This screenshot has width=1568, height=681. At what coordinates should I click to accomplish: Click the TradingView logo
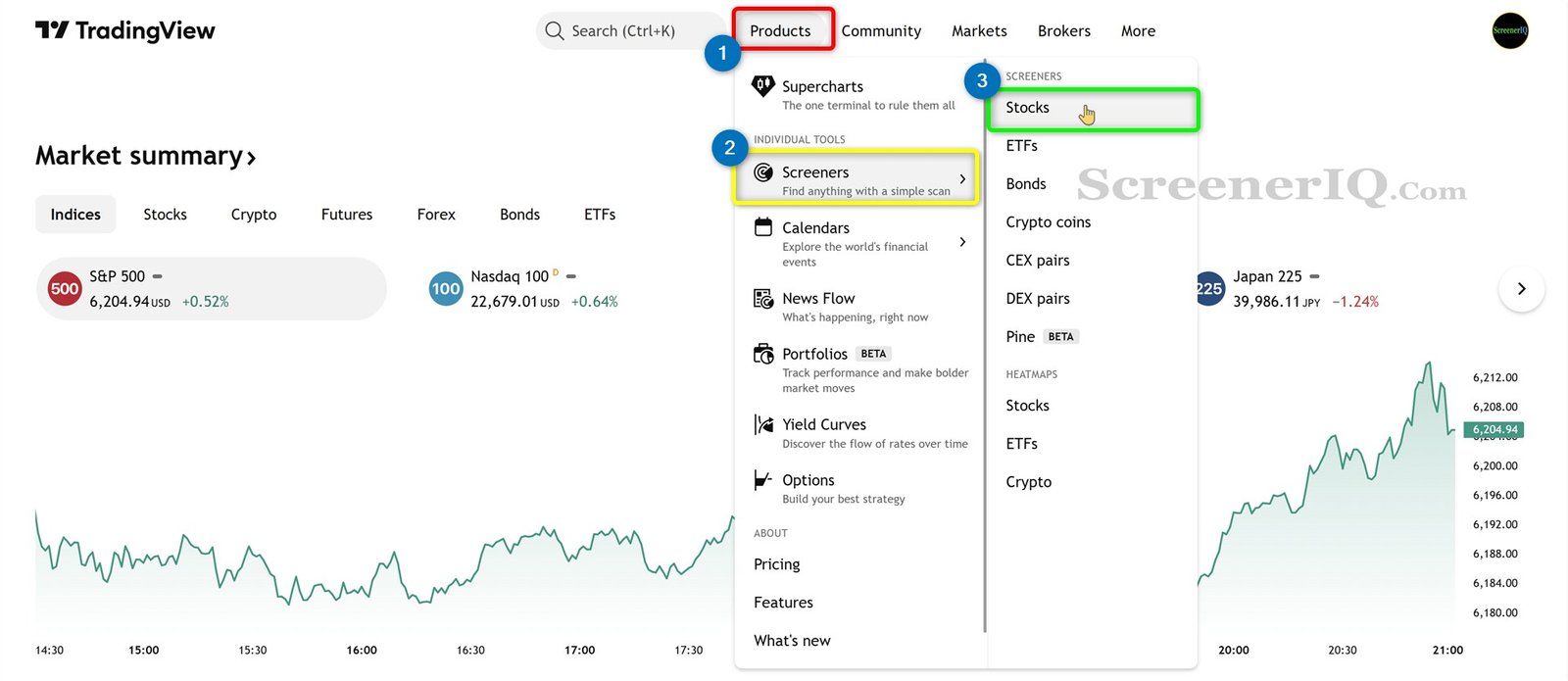tap(125, 30)
